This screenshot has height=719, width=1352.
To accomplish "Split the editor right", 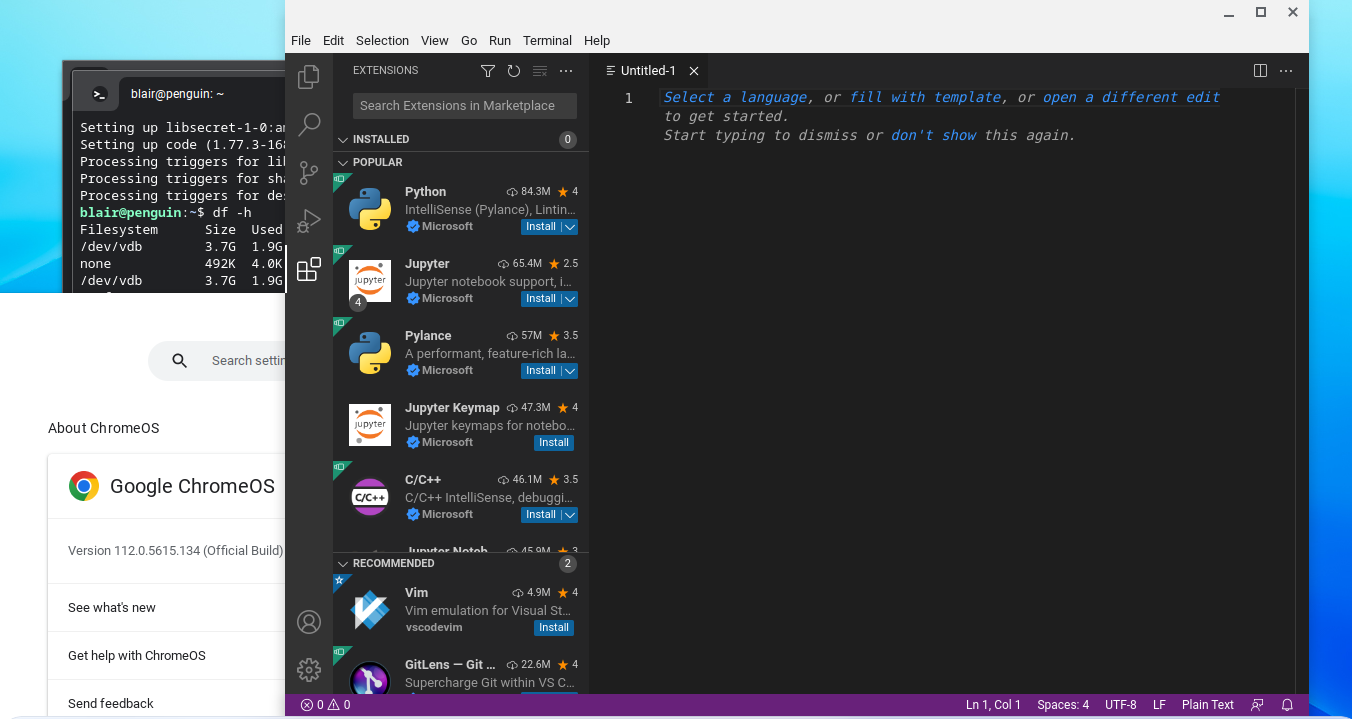I will click(x=1260, y=71).
